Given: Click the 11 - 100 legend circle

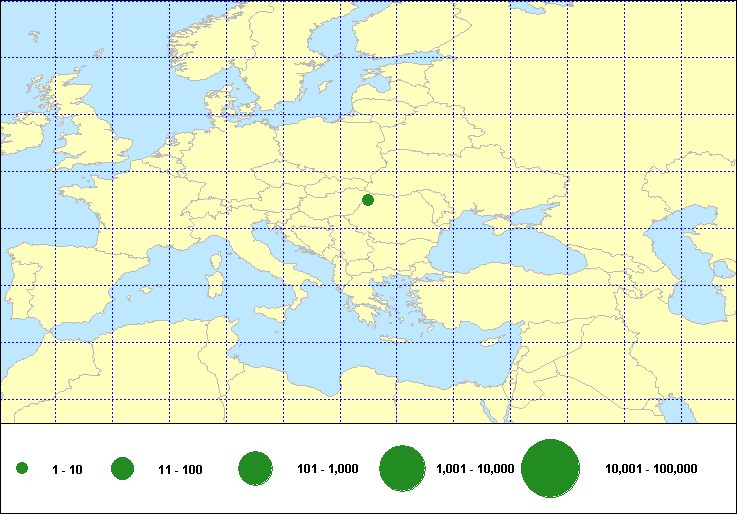Looking at the screenshot, I should tap(123, 469).
